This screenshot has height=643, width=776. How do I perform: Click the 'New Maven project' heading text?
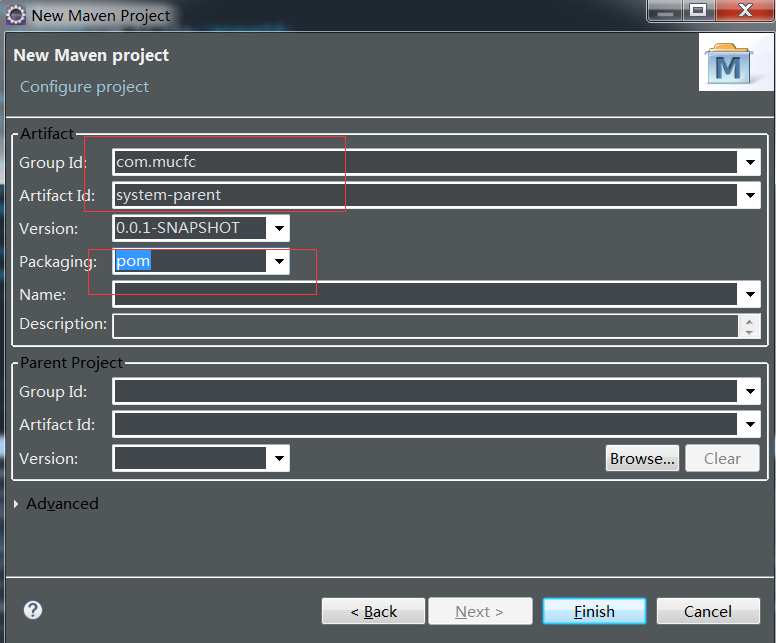[91, 55]
